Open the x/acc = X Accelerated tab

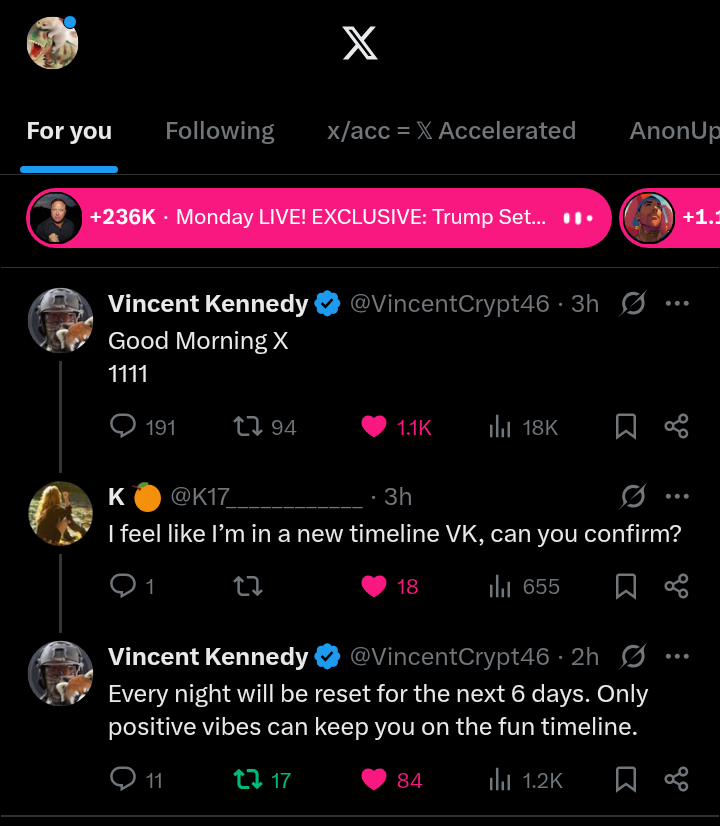tap(451, 131)
